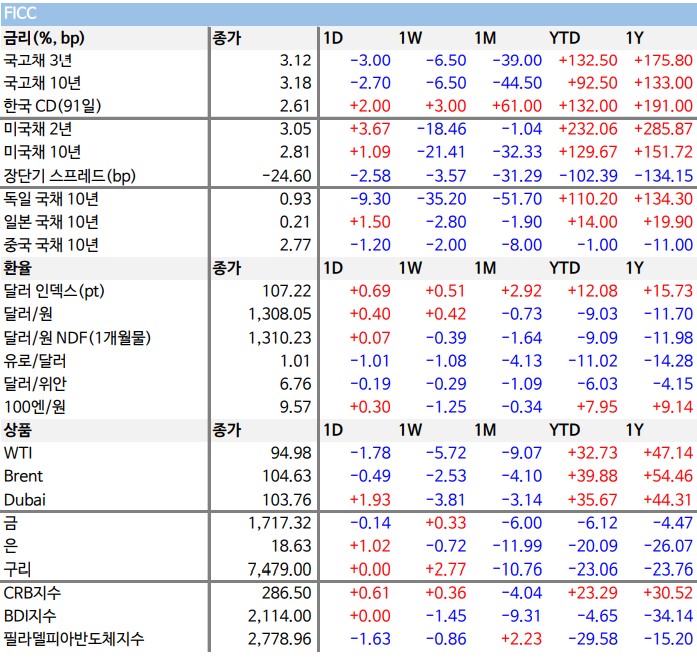697x662 pixels.
Task: Click the YTD header in 금리 section
Action: (565, 38)
